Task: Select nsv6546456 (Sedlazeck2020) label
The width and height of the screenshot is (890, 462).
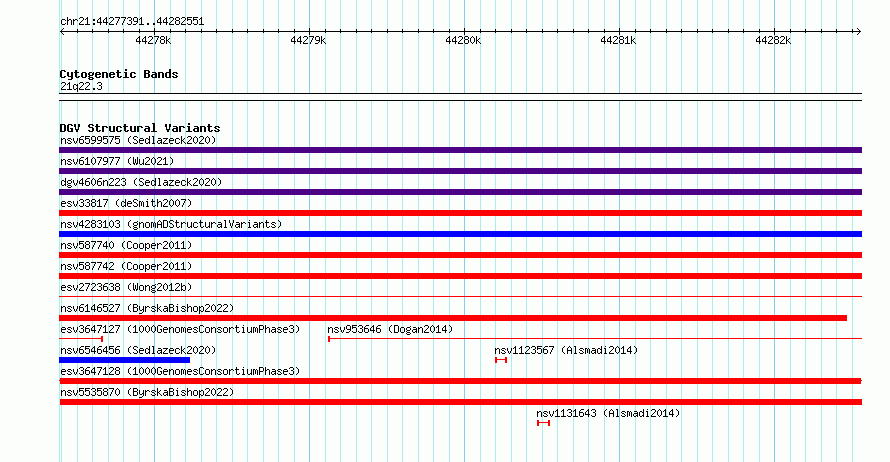Action: click(138, 350)
